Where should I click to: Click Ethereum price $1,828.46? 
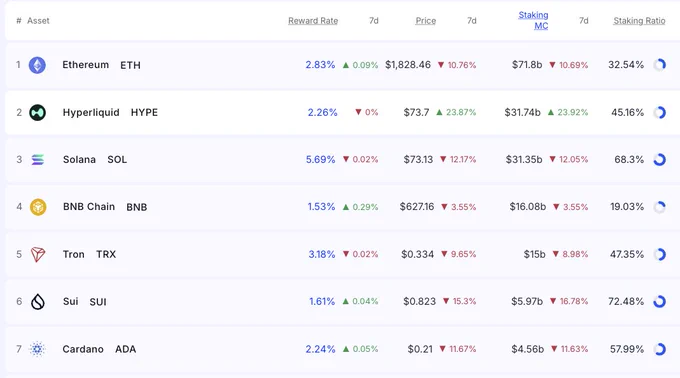click(x=408, y=65)
